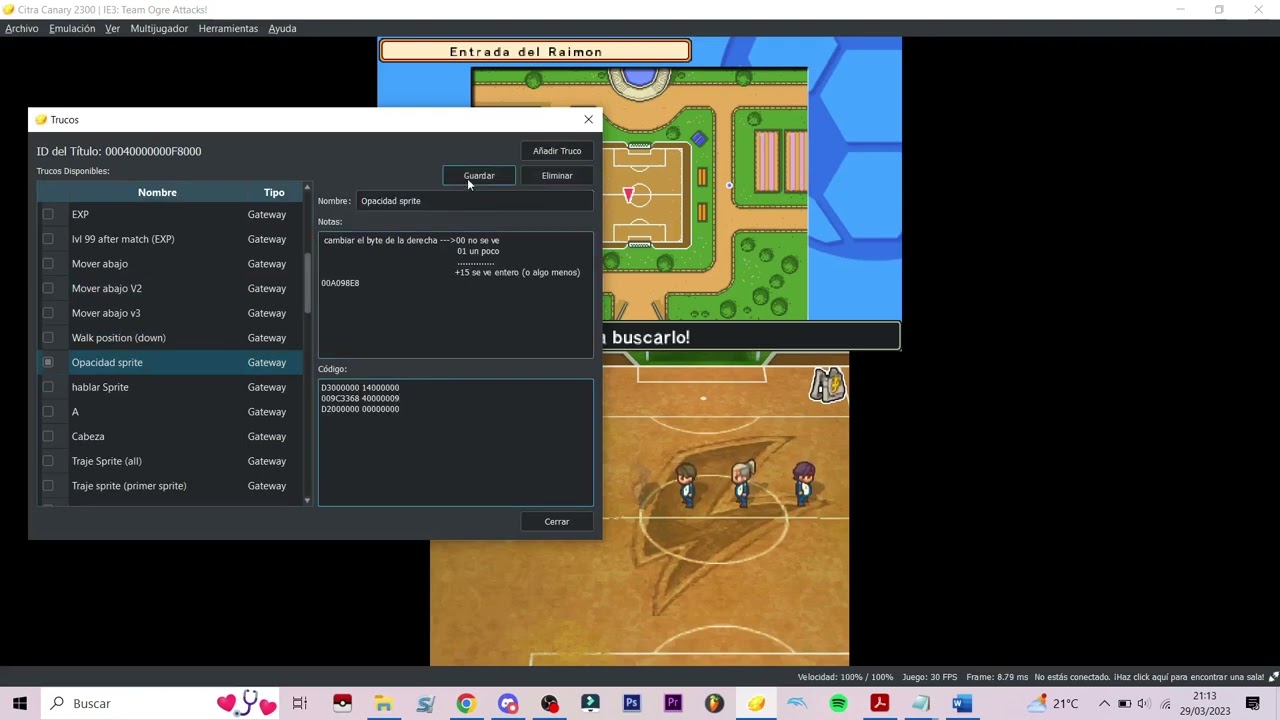This screenshot has width=1280, height=720.
Task: Enable the Cabeza cheat checkbox
Action: click(x=48, y=436)
